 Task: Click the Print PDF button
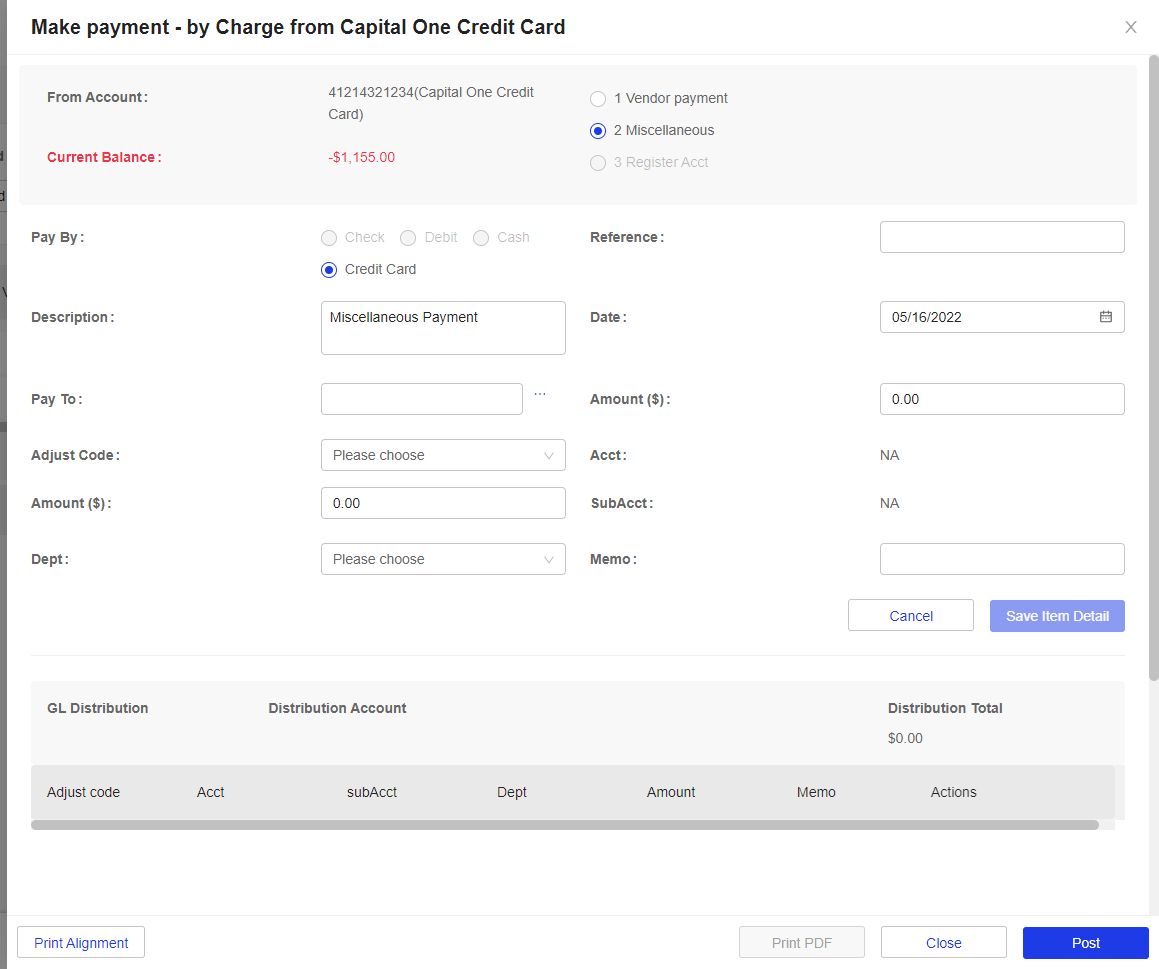click(802, 942)
